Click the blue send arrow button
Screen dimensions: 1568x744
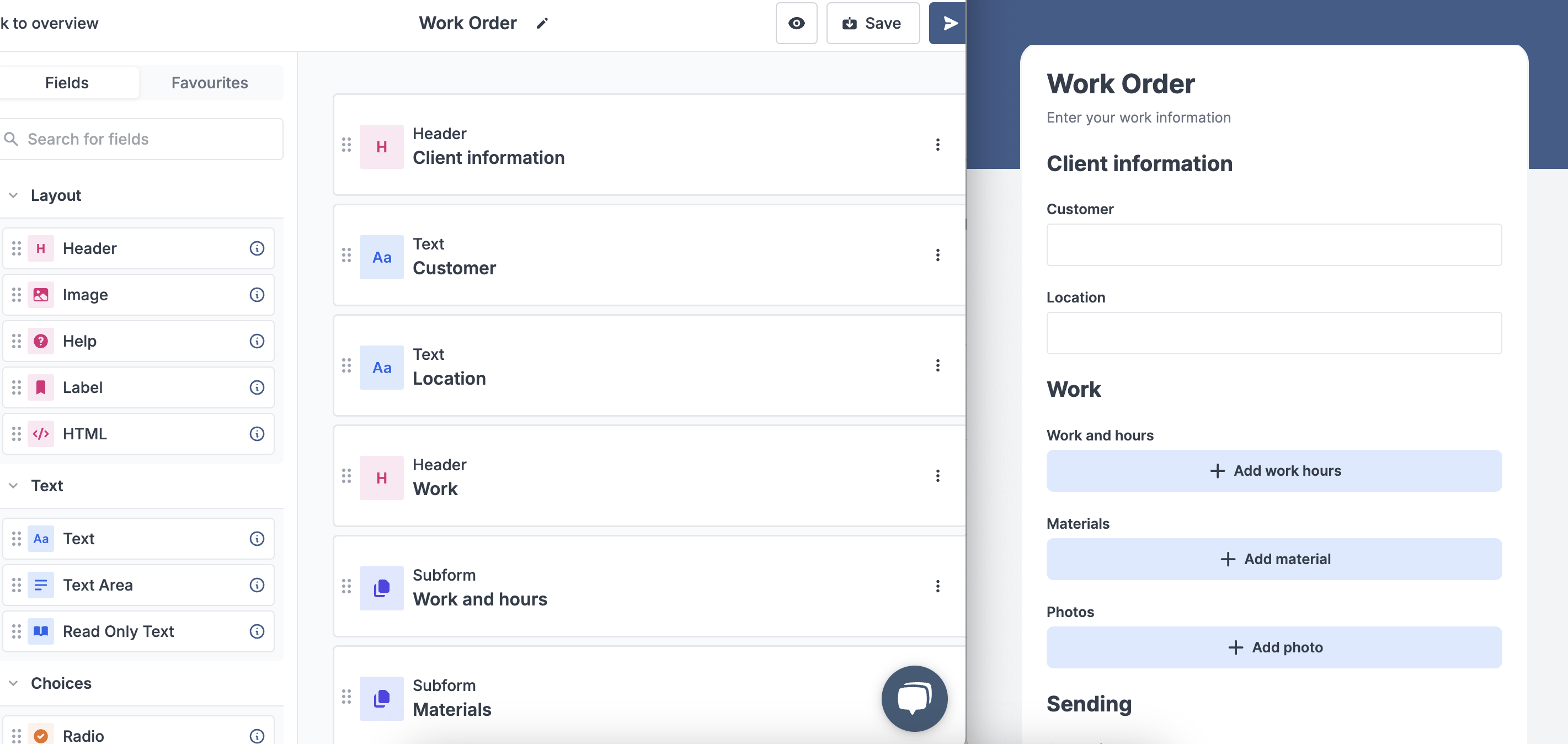(x=948, y=23)
